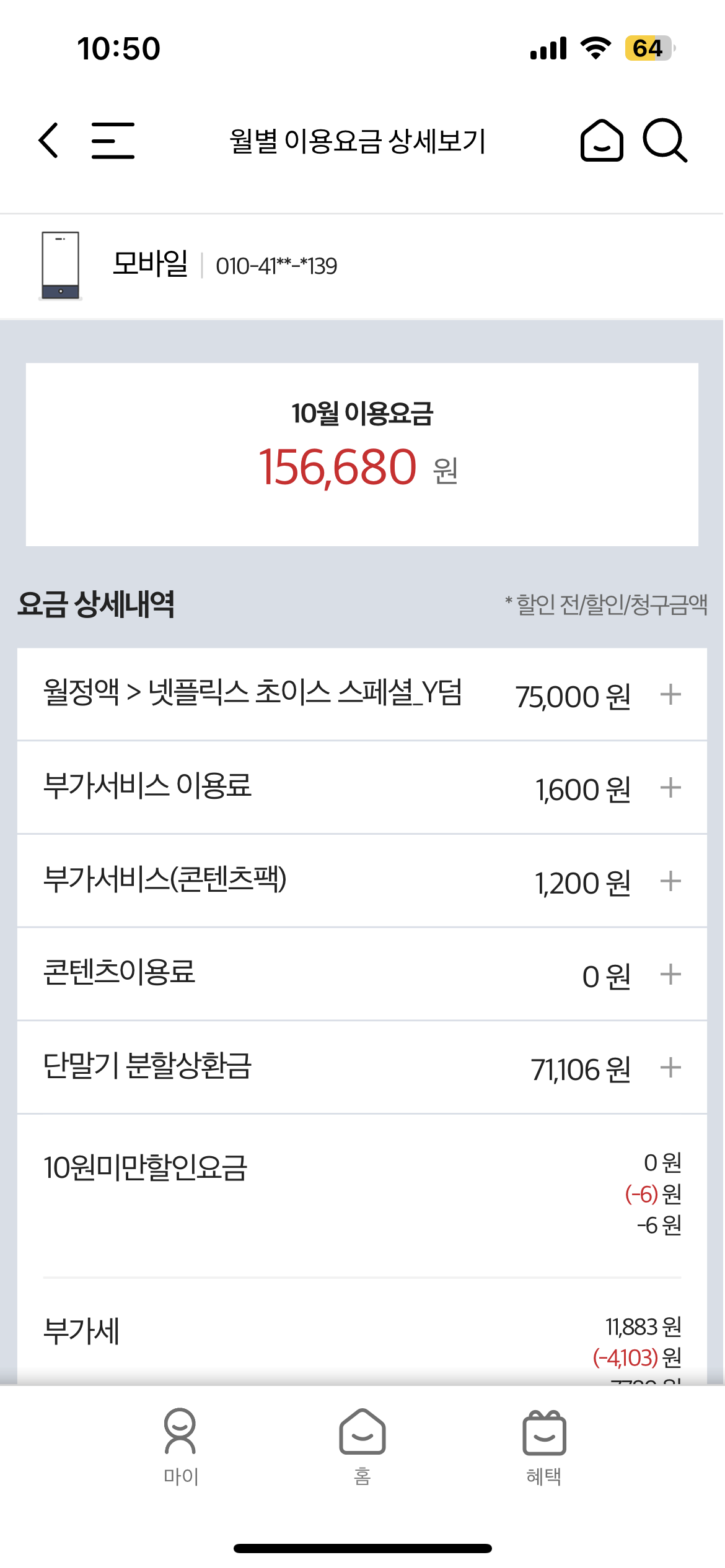Open the 혜택 benefits icon
This screenshot has height=1568, width=725.
pyautogui.click(x=544, y=1432)
